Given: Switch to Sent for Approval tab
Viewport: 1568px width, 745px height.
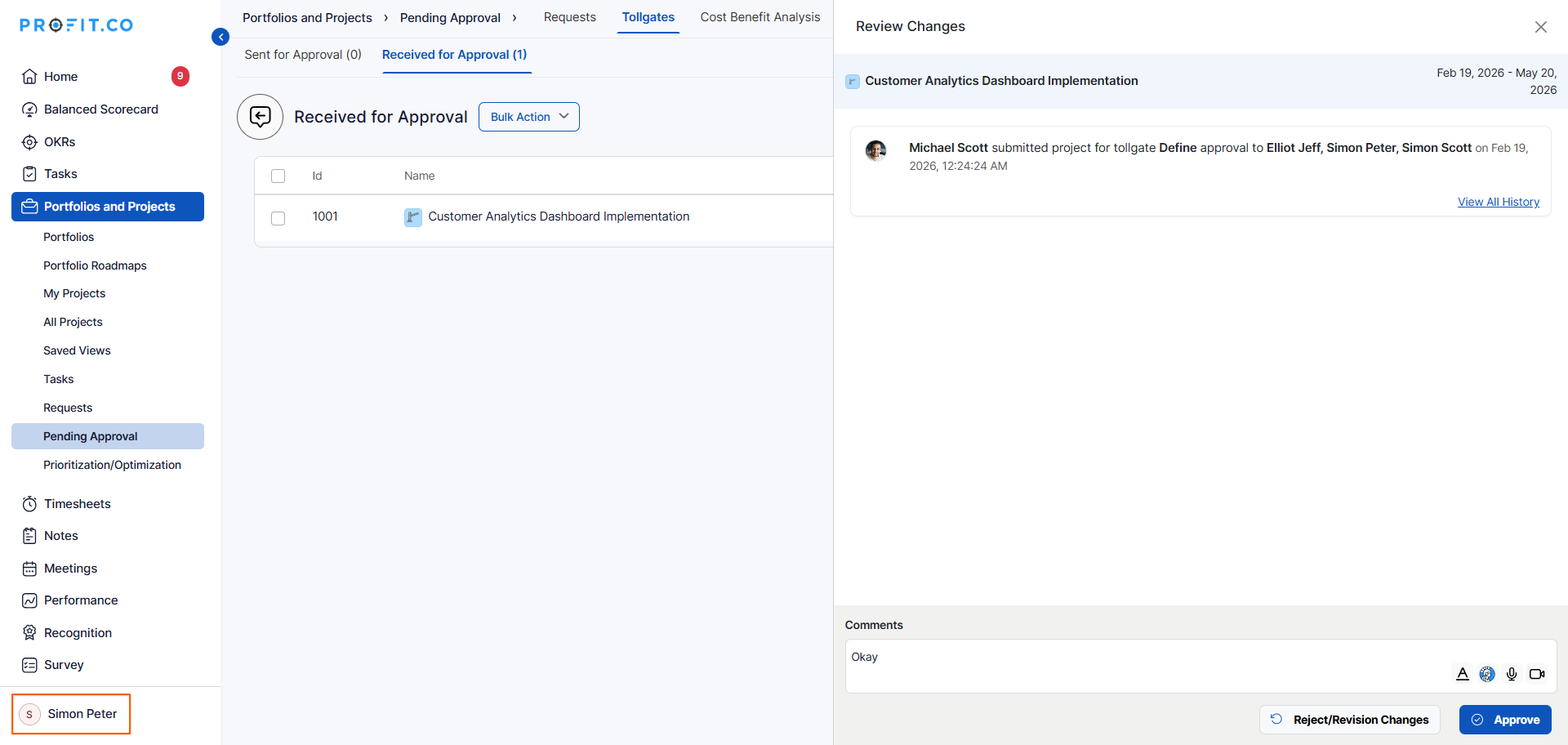Looking at the screenshot, I should [x=302, y=55].
